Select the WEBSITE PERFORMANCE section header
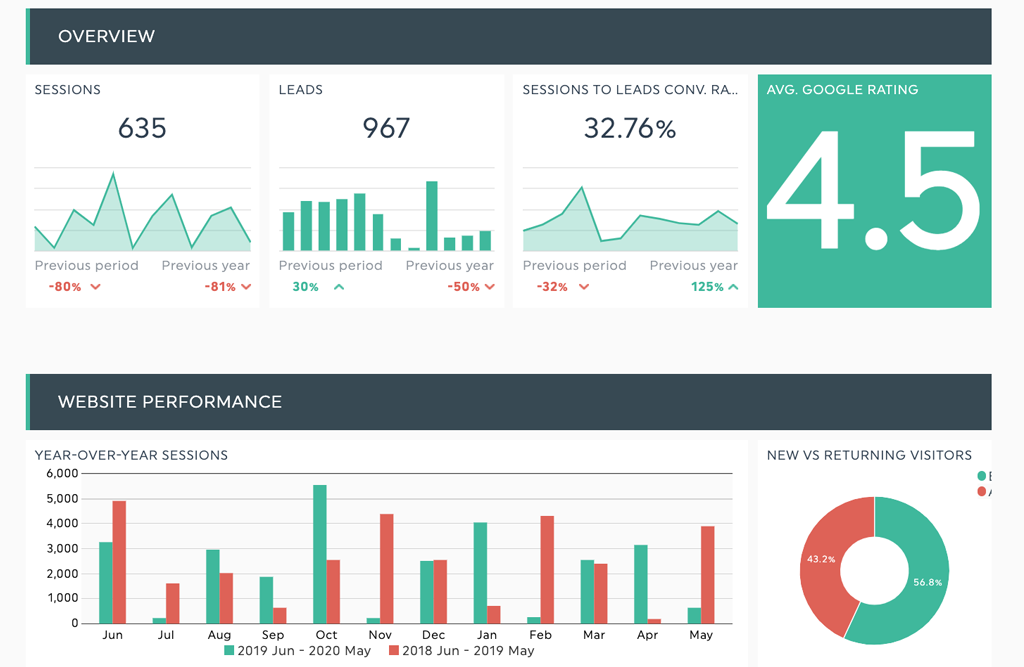 [170, 402]
